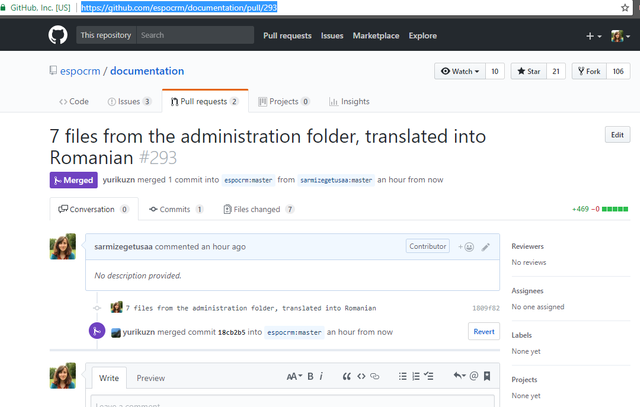Image resolution: width=640 pixels, height=407 pixels.
Task: View the 106 forks count
Action: pos(618,71)
